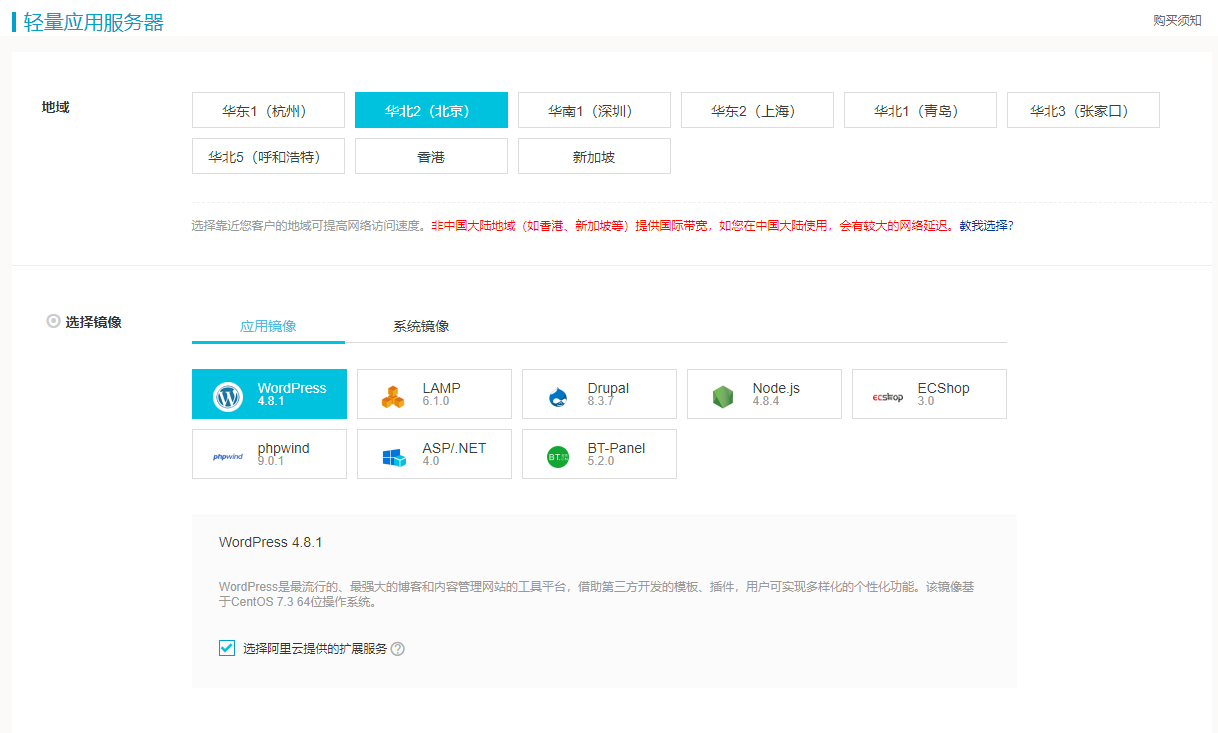Switch to the 应用镜像 tab

coord(268,326)
